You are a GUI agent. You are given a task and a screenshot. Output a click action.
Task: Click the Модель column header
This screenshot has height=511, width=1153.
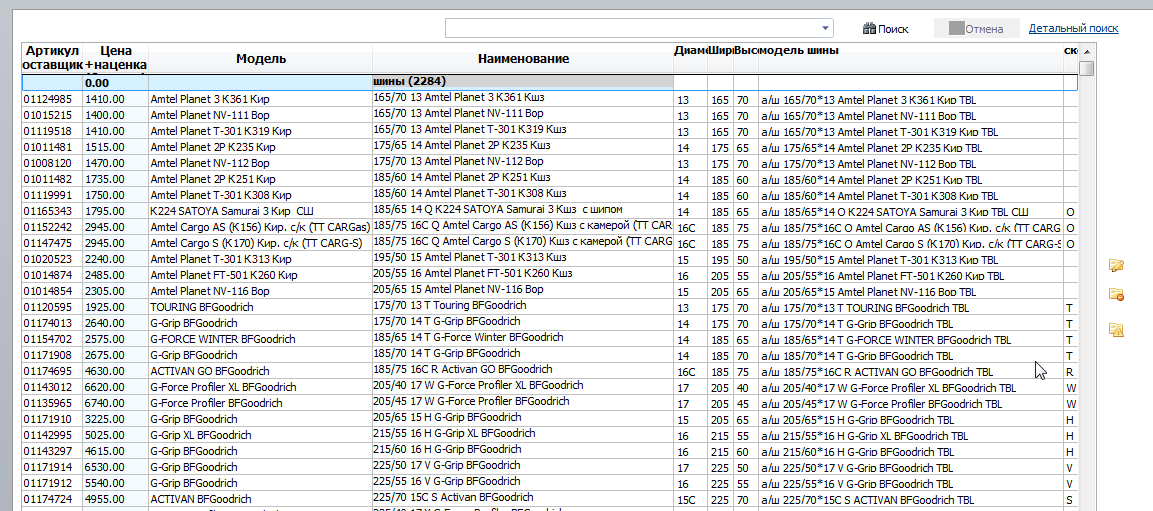pyautogui.click(x=261, y=58)
